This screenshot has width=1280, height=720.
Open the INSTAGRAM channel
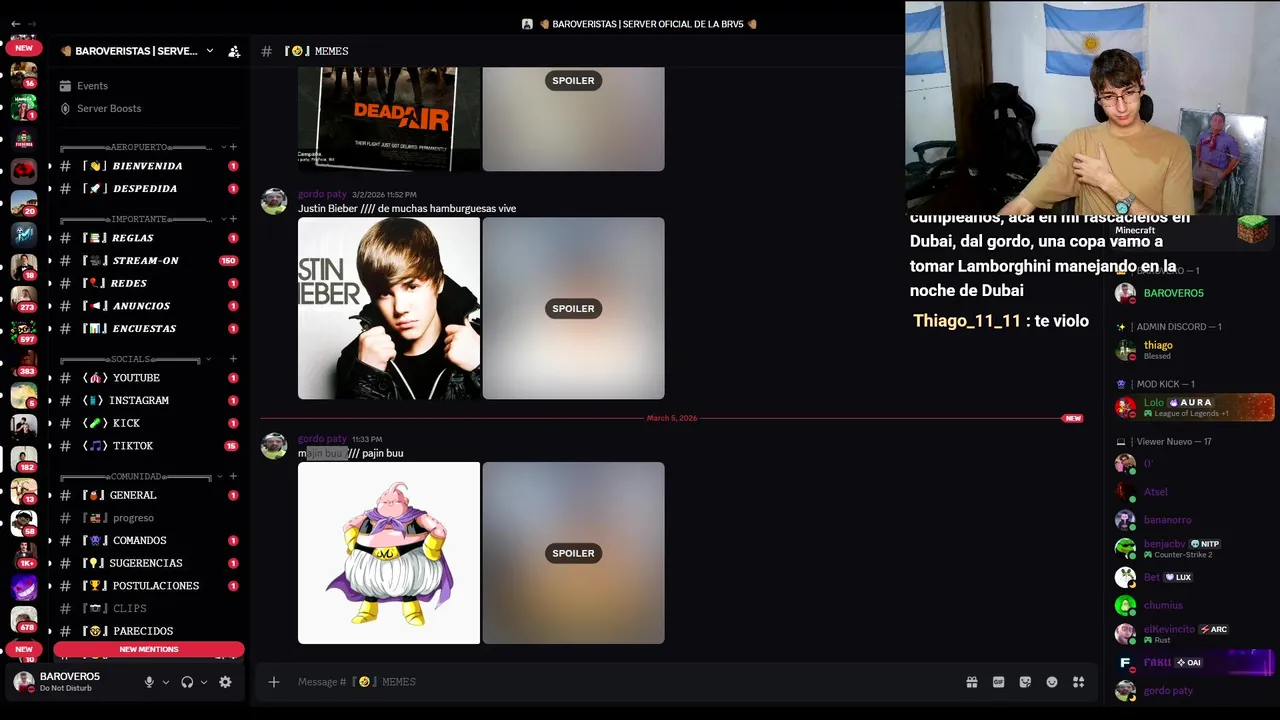pos(149,401)
